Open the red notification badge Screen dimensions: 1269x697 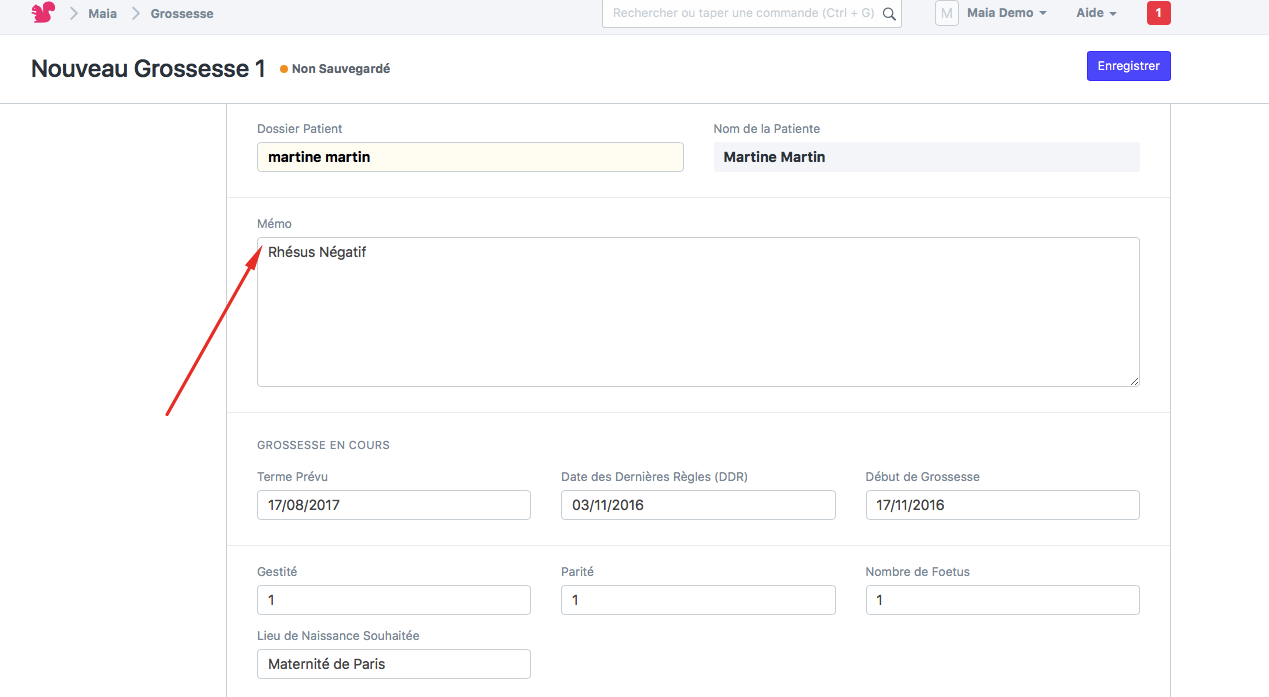pos(1158,13)
